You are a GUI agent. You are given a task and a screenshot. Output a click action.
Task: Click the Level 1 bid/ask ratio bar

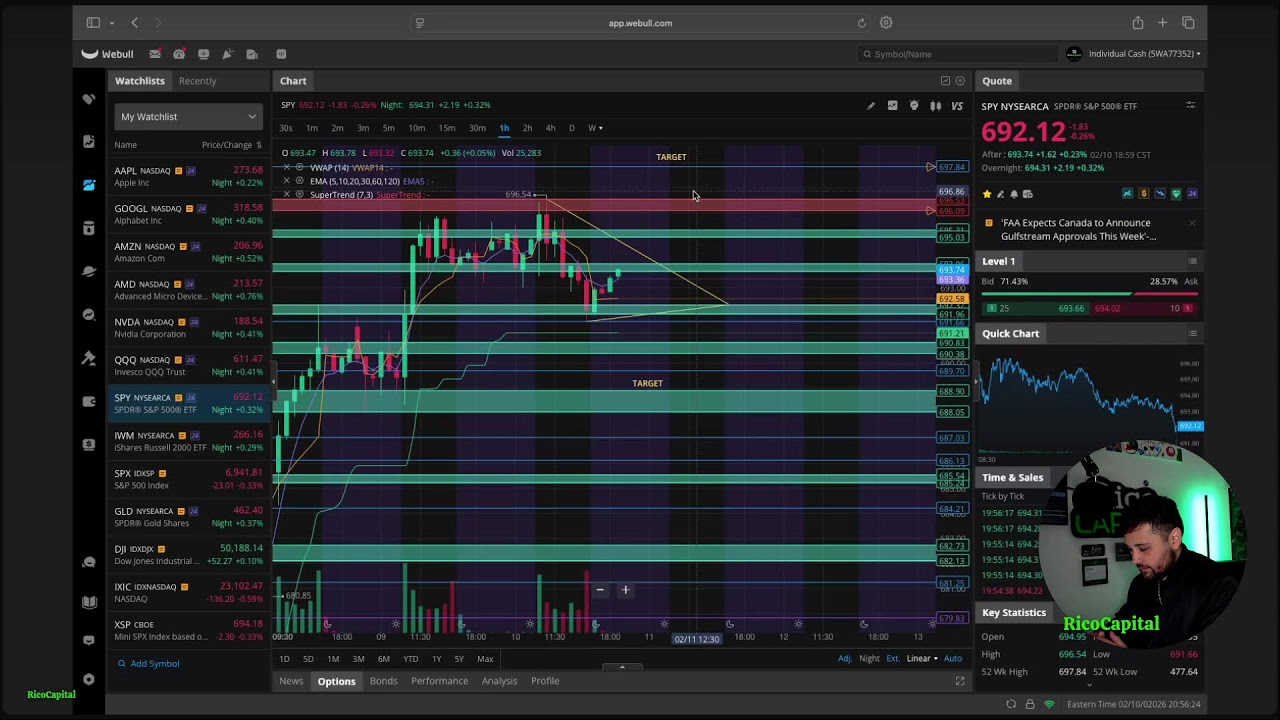click(1089, 294)
